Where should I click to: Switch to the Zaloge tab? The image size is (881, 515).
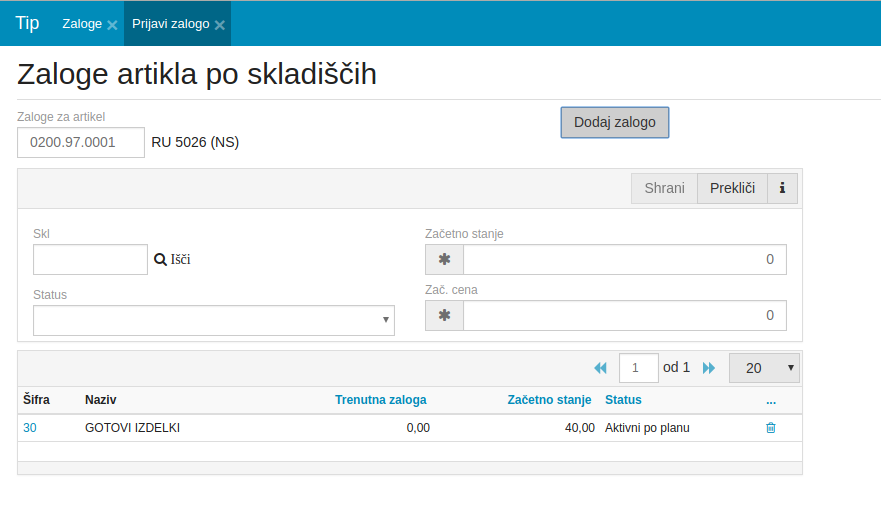coord(82,24)
